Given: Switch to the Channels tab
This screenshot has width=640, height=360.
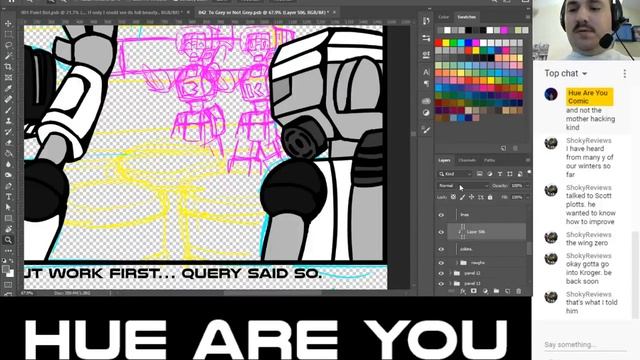Looking at the screenshot, I should click(467, 160).
